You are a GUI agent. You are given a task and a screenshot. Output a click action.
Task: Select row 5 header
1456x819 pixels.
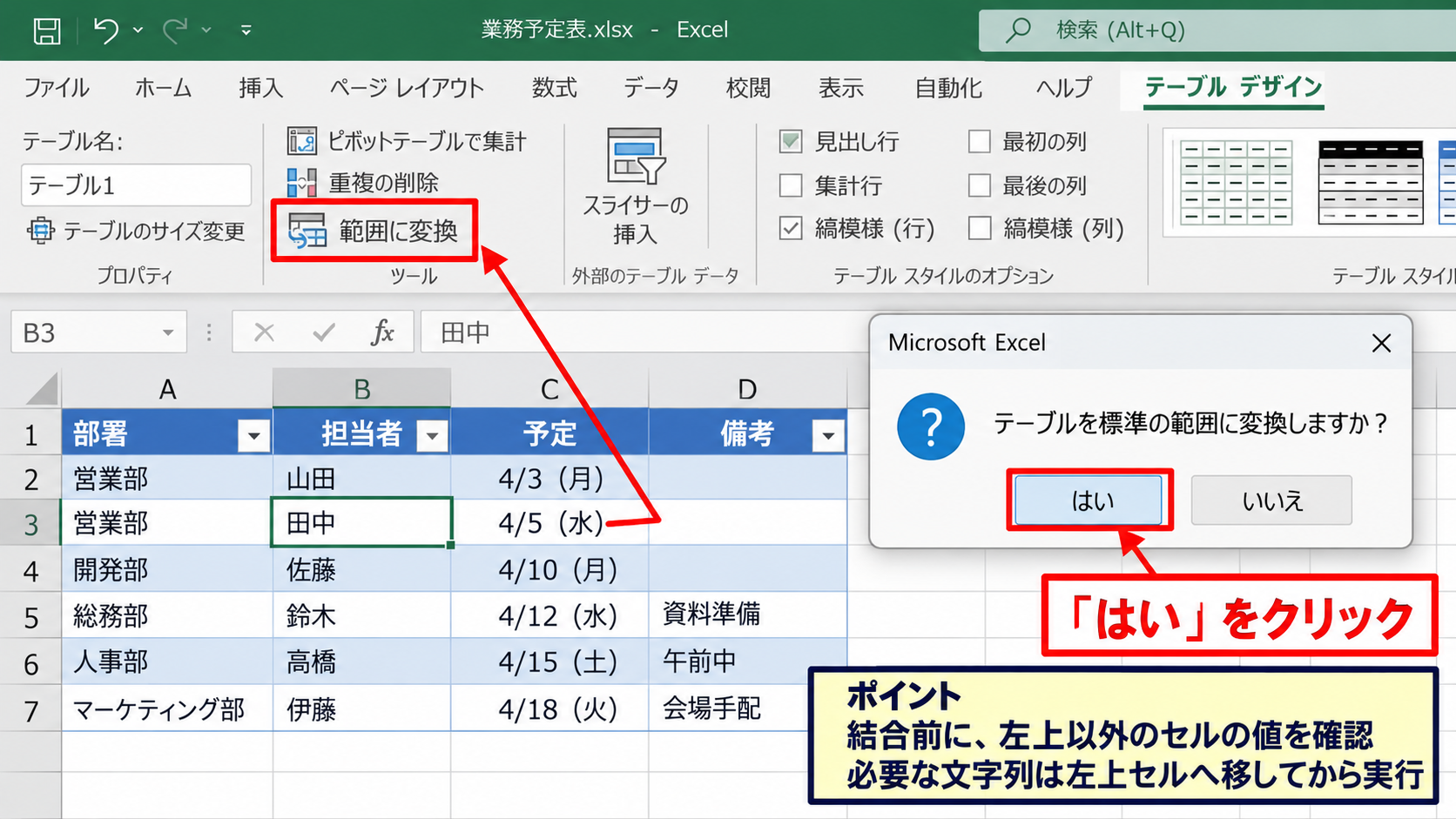point(30,616)
